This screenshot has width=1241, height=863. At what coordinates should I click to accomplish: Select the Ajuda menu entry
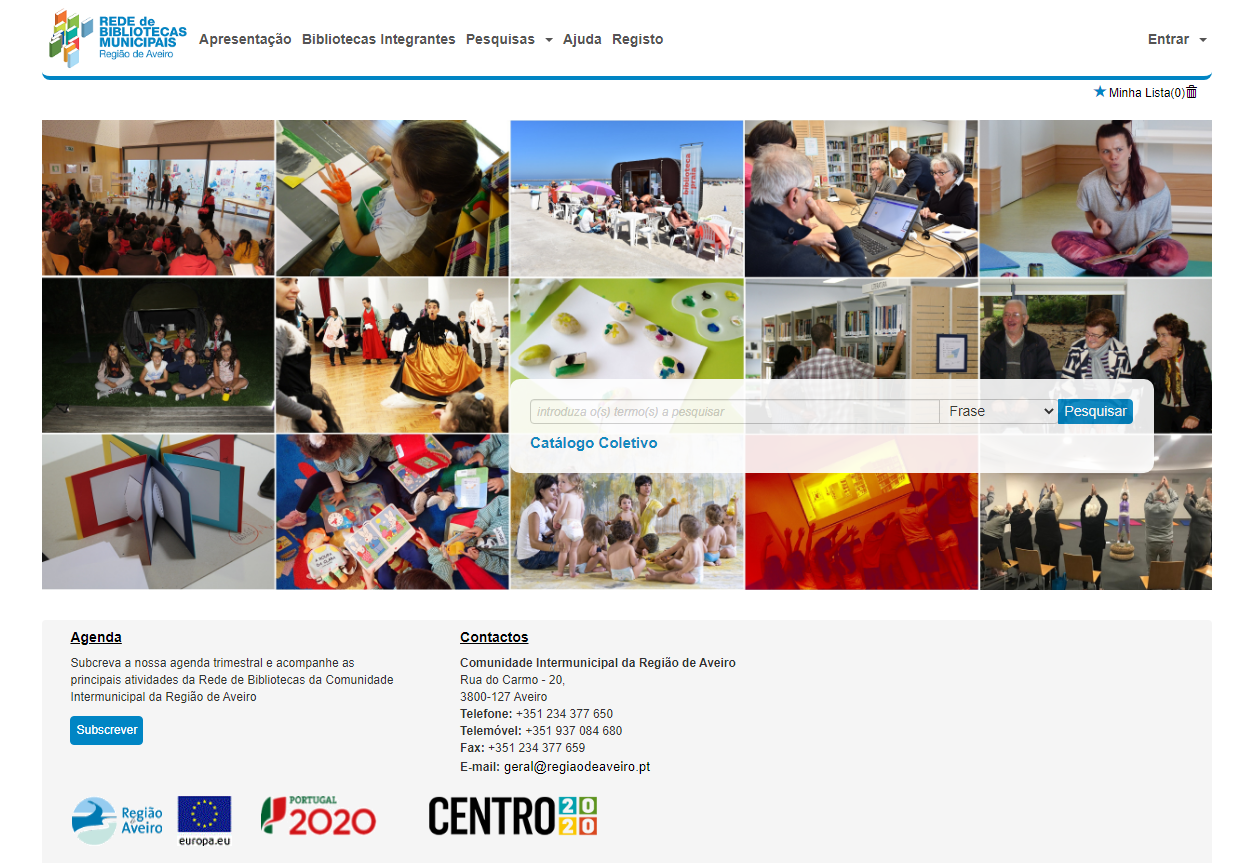582,39
